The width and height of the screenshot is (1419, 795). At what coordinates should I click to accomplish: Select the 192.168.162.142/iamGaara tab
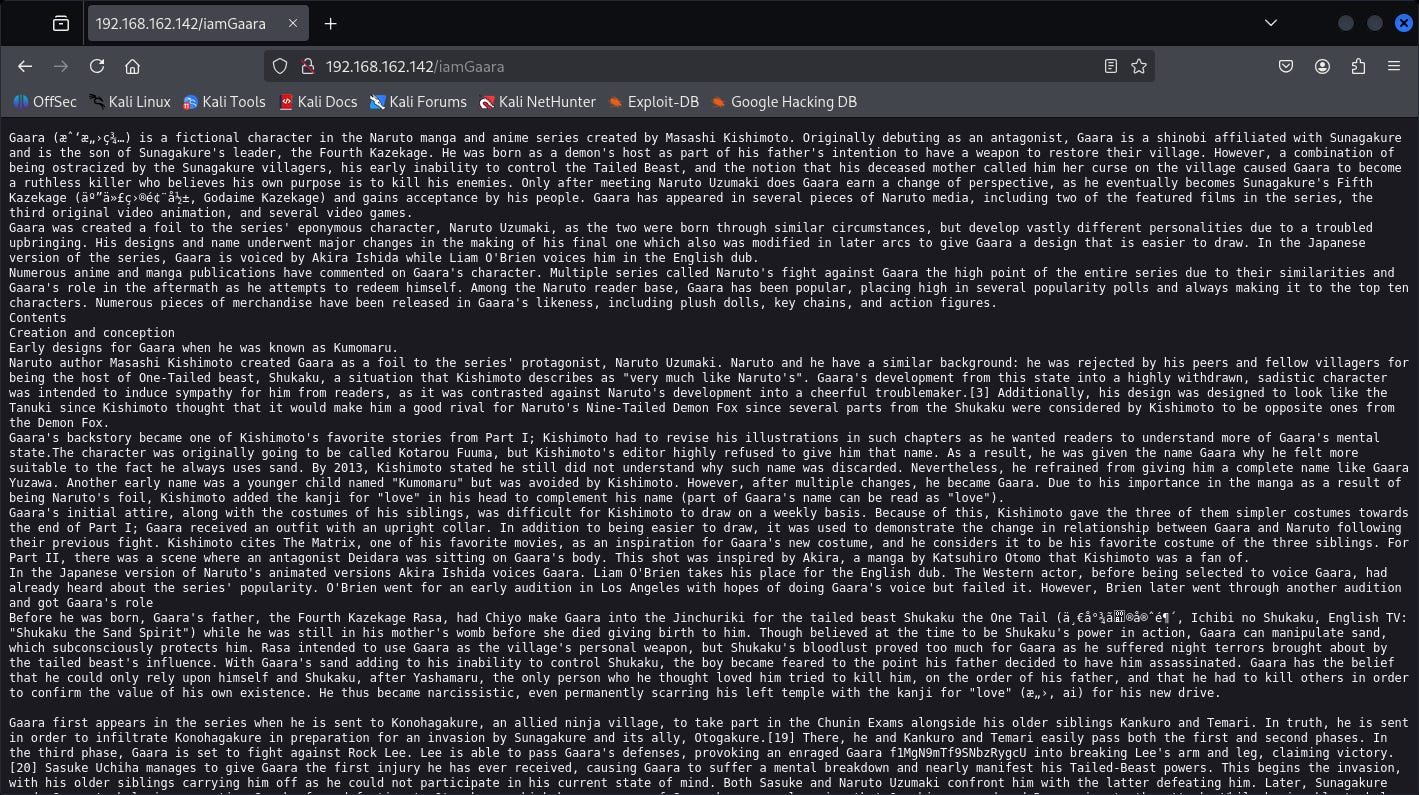[x=197, y=23]
